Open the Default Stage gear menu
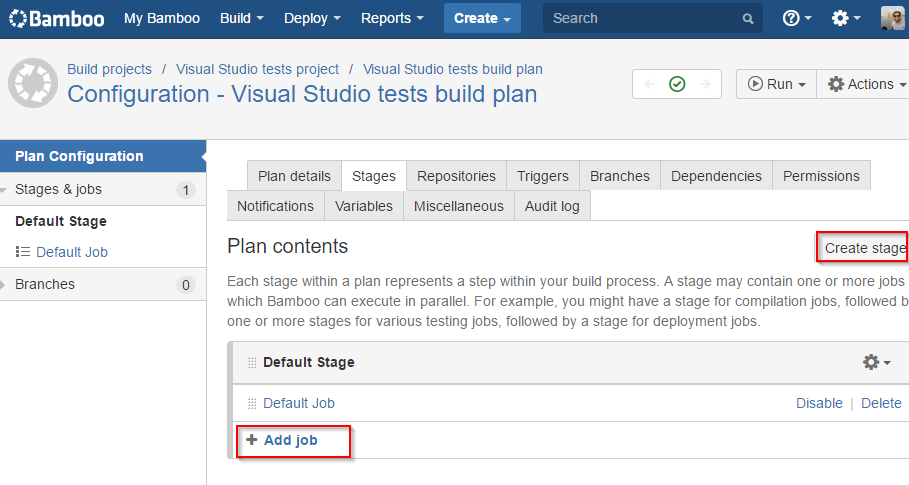 (876, 362)
